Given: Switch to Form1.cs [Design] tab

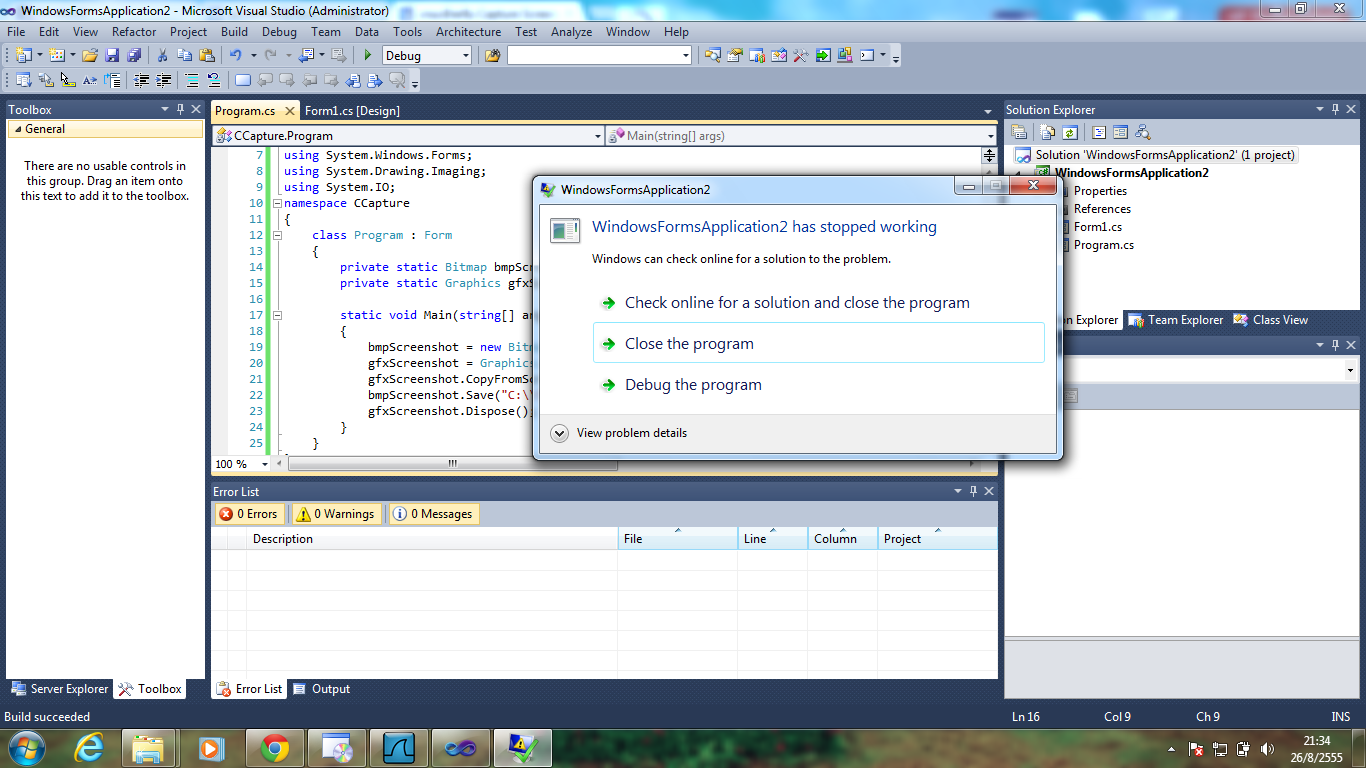Looking at the screenshot, I should pos(352,111).
